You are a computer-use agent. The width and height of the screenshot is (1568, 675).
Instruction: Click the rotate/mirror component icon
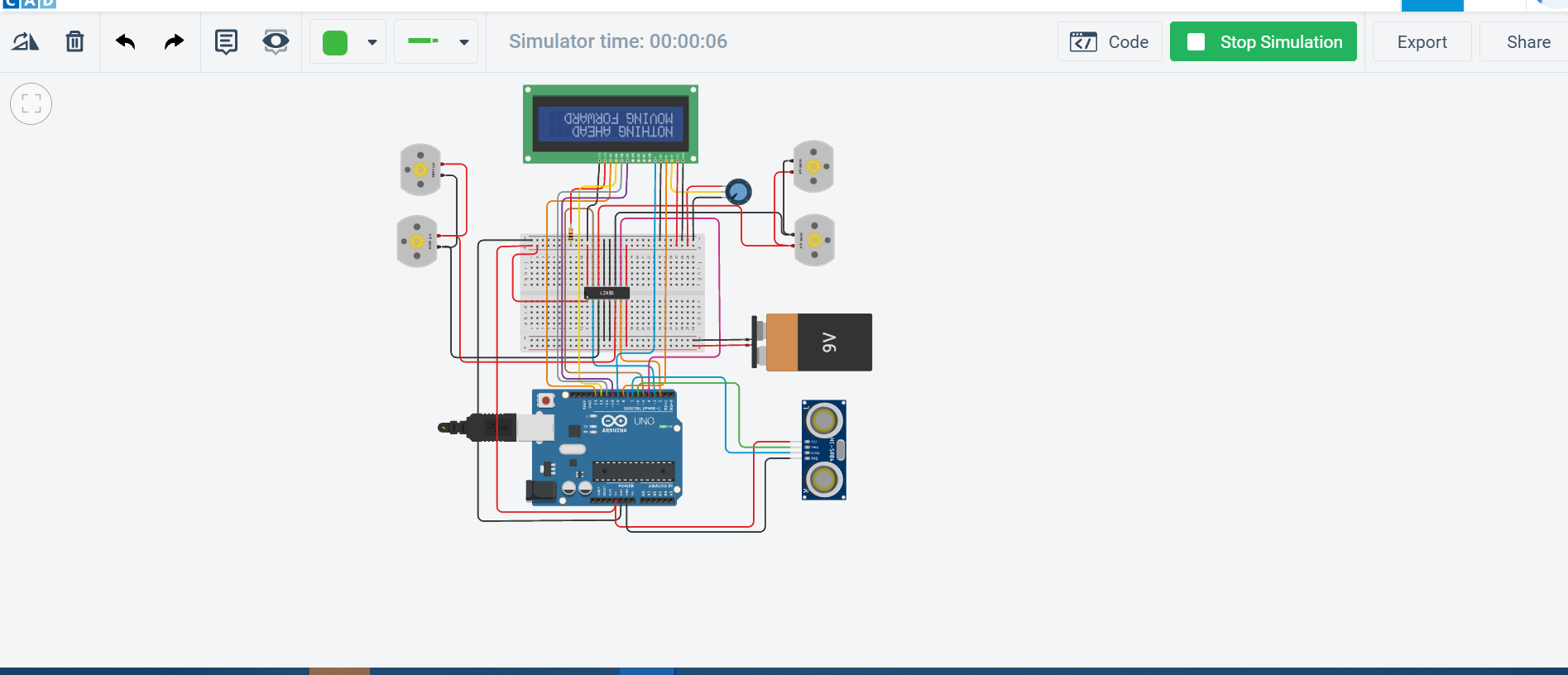(x=25, y=41)
